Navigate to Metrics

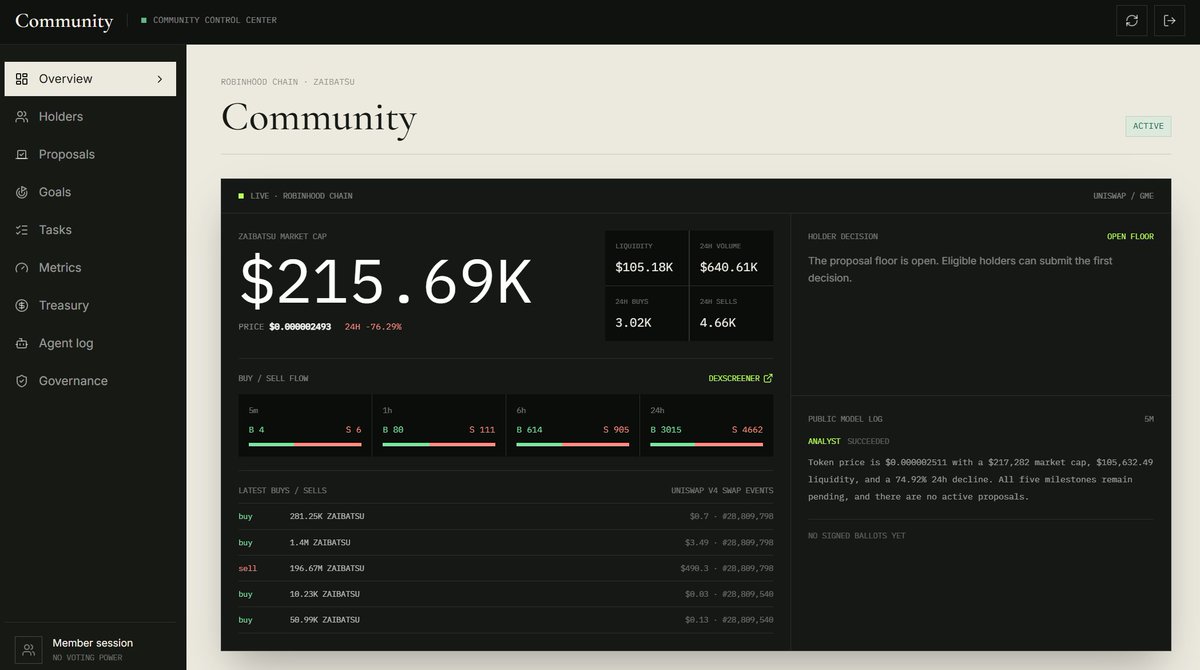click(x=90, y=268)
